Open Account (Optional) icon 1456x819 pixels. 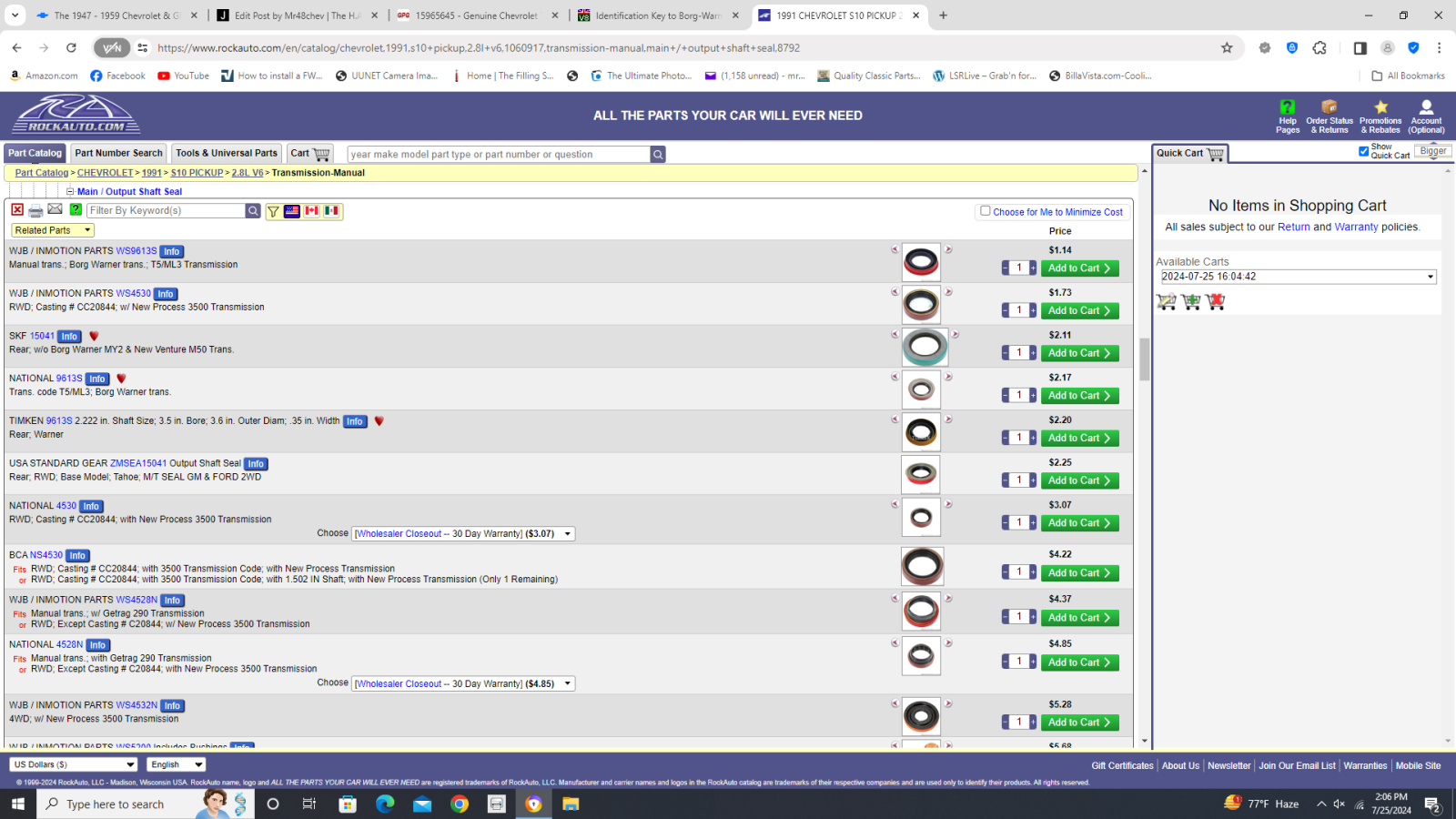tap(1426, 116)
